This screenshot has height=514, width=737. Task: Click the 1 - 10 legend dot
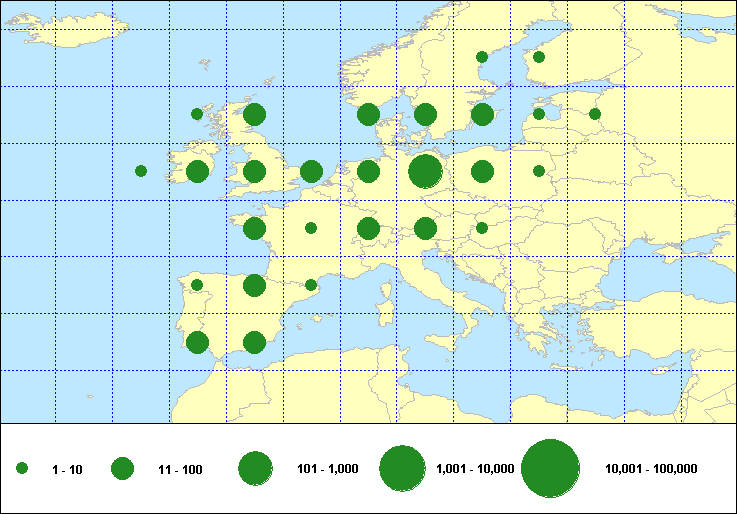[22, 468]
